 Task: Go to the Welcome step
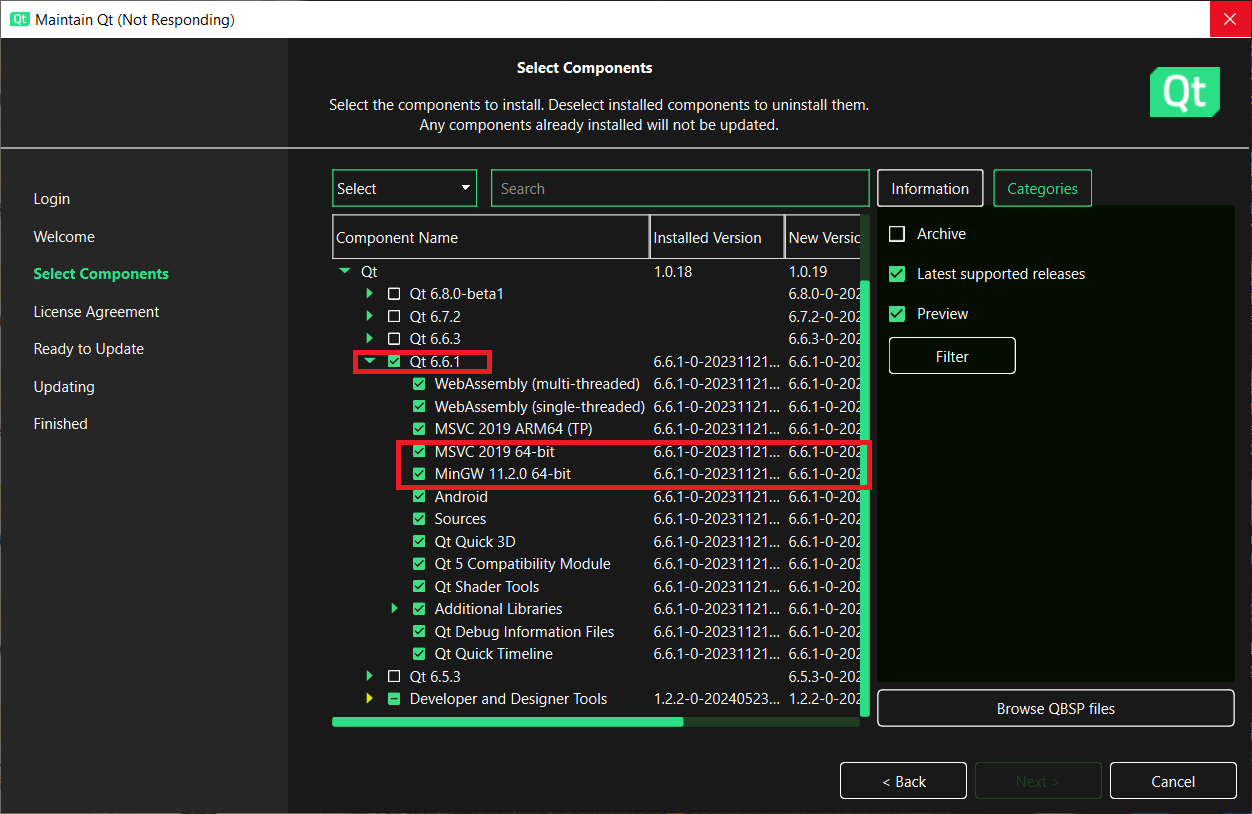pos(64,237)
